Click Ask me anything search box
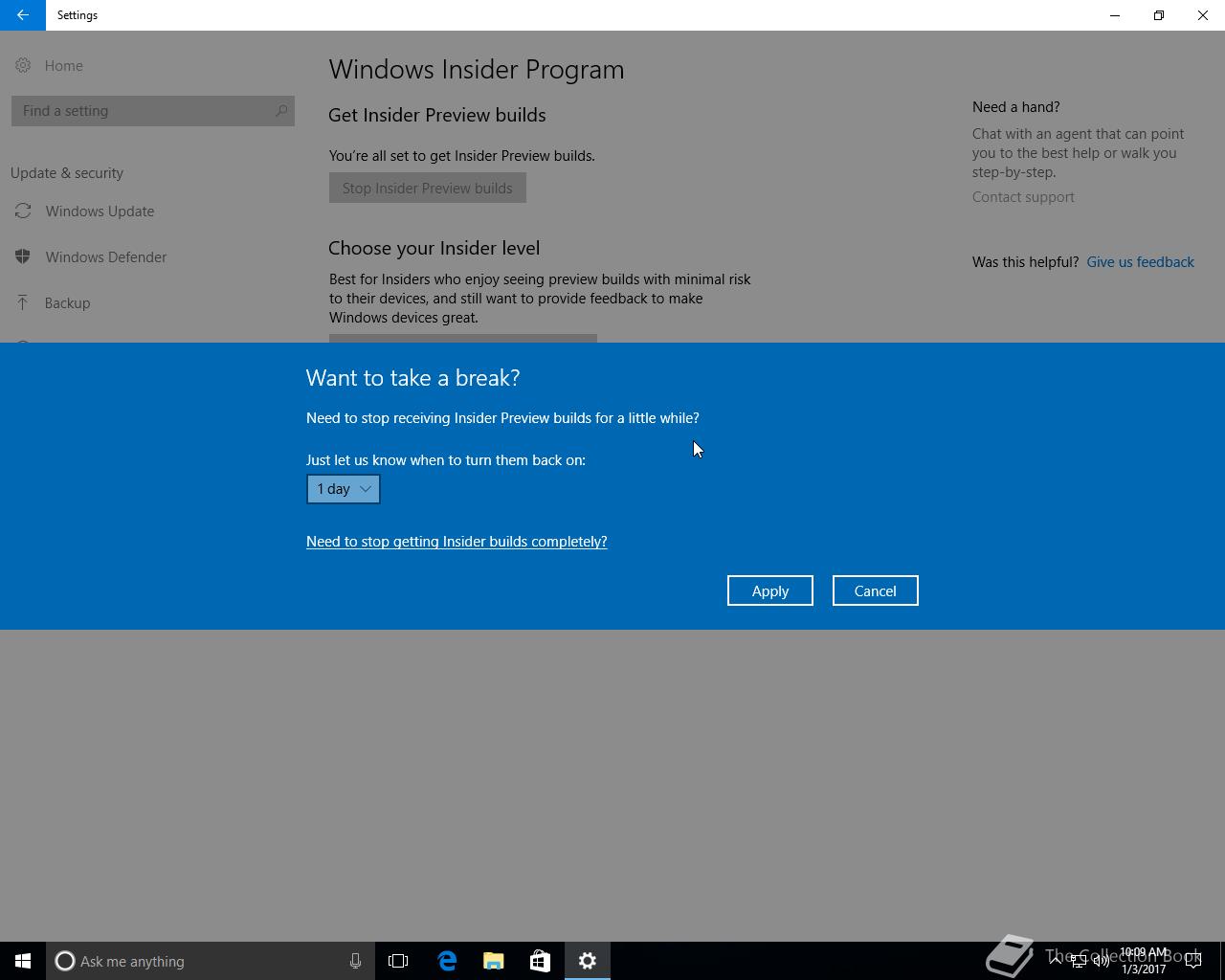The width and height of the screenshot is (1225, 980). pyautogui.click(x=209, y=961)
